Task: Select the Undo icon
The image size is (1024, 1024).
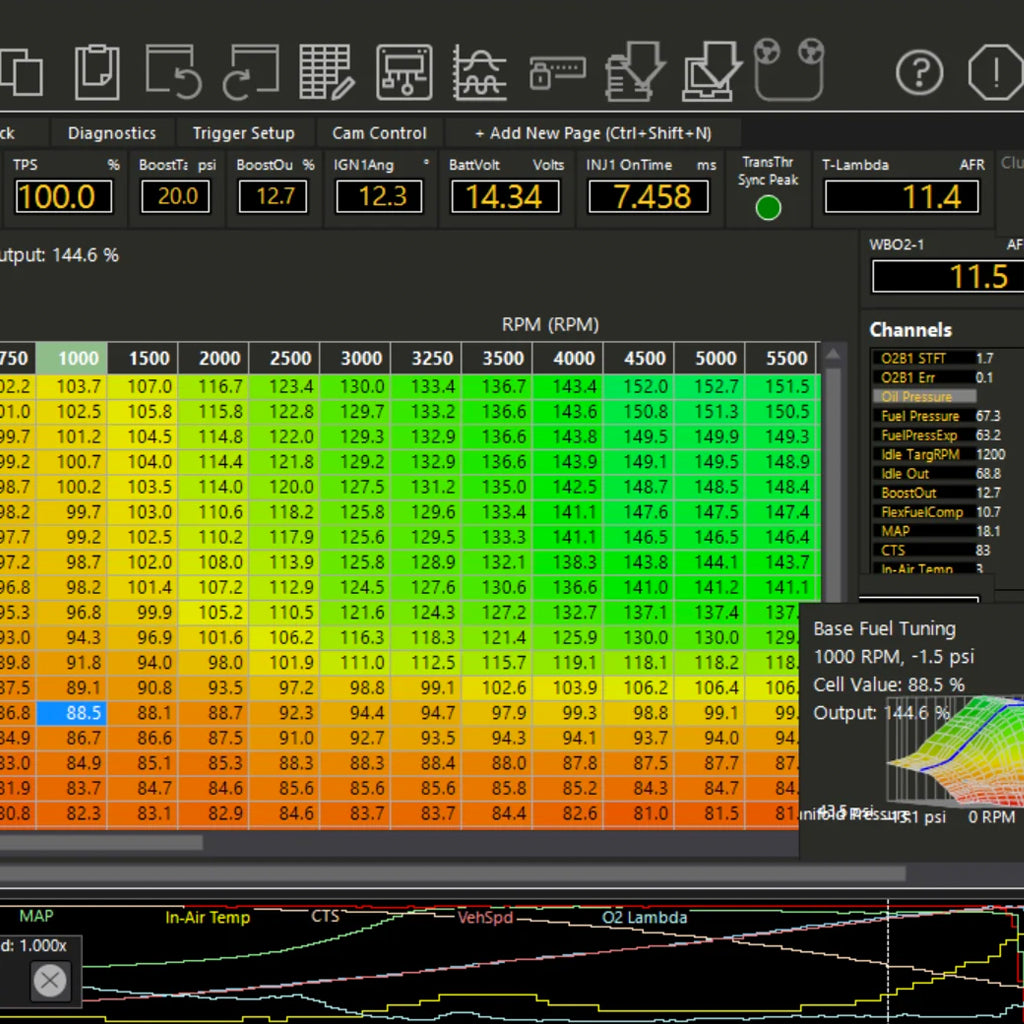Action: pos(174,72)
